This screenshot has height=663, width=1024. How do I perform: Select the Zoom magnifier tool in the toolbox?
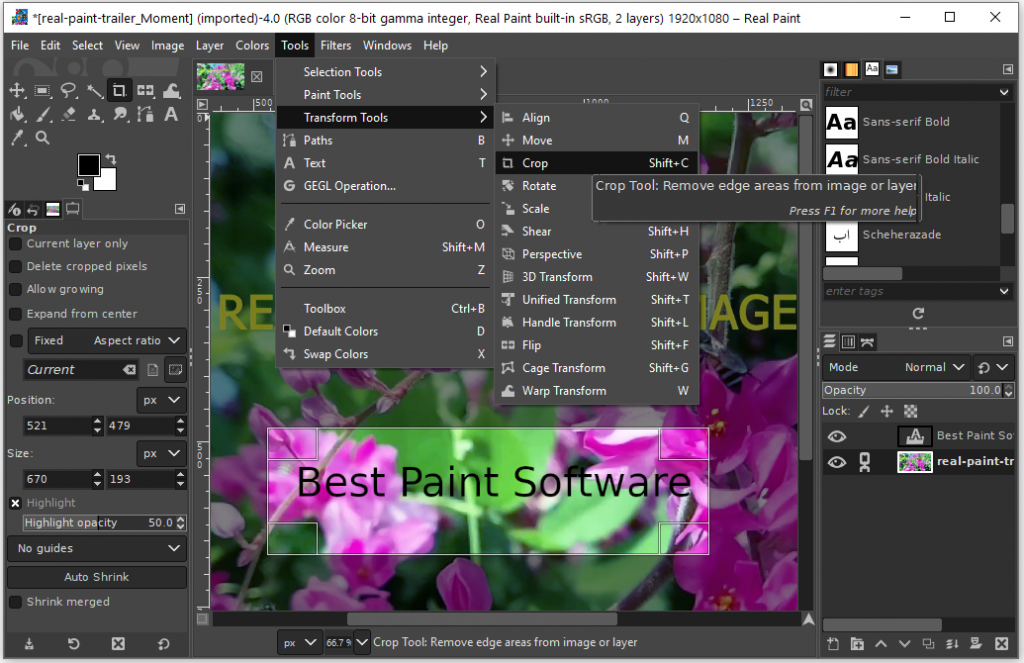tap(42, 138)
